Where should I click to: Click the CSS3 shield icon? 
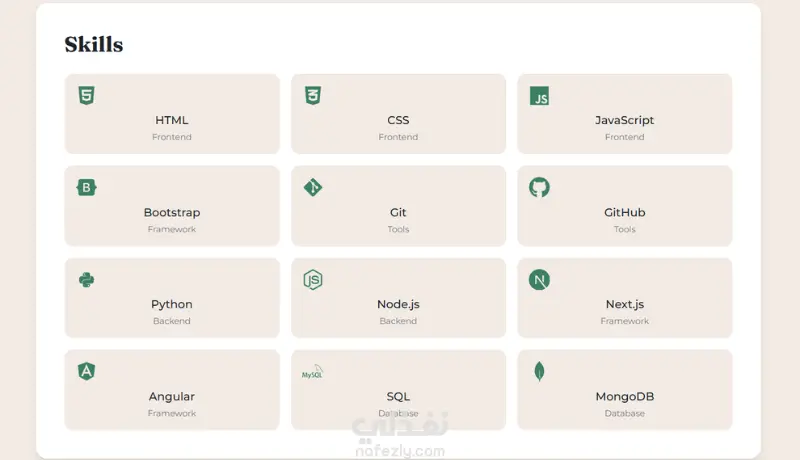pos(313,95)
